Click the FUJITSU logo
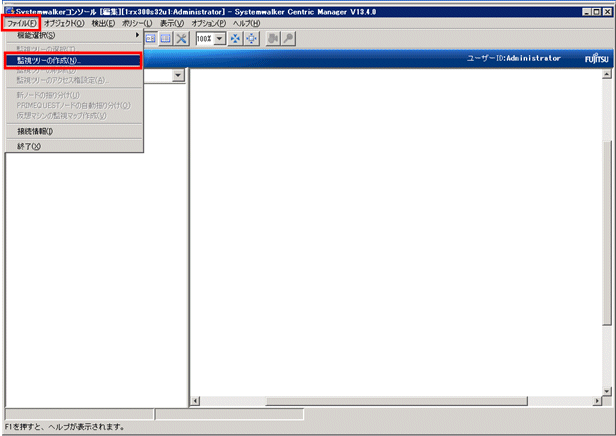 (x=596, y=59)
